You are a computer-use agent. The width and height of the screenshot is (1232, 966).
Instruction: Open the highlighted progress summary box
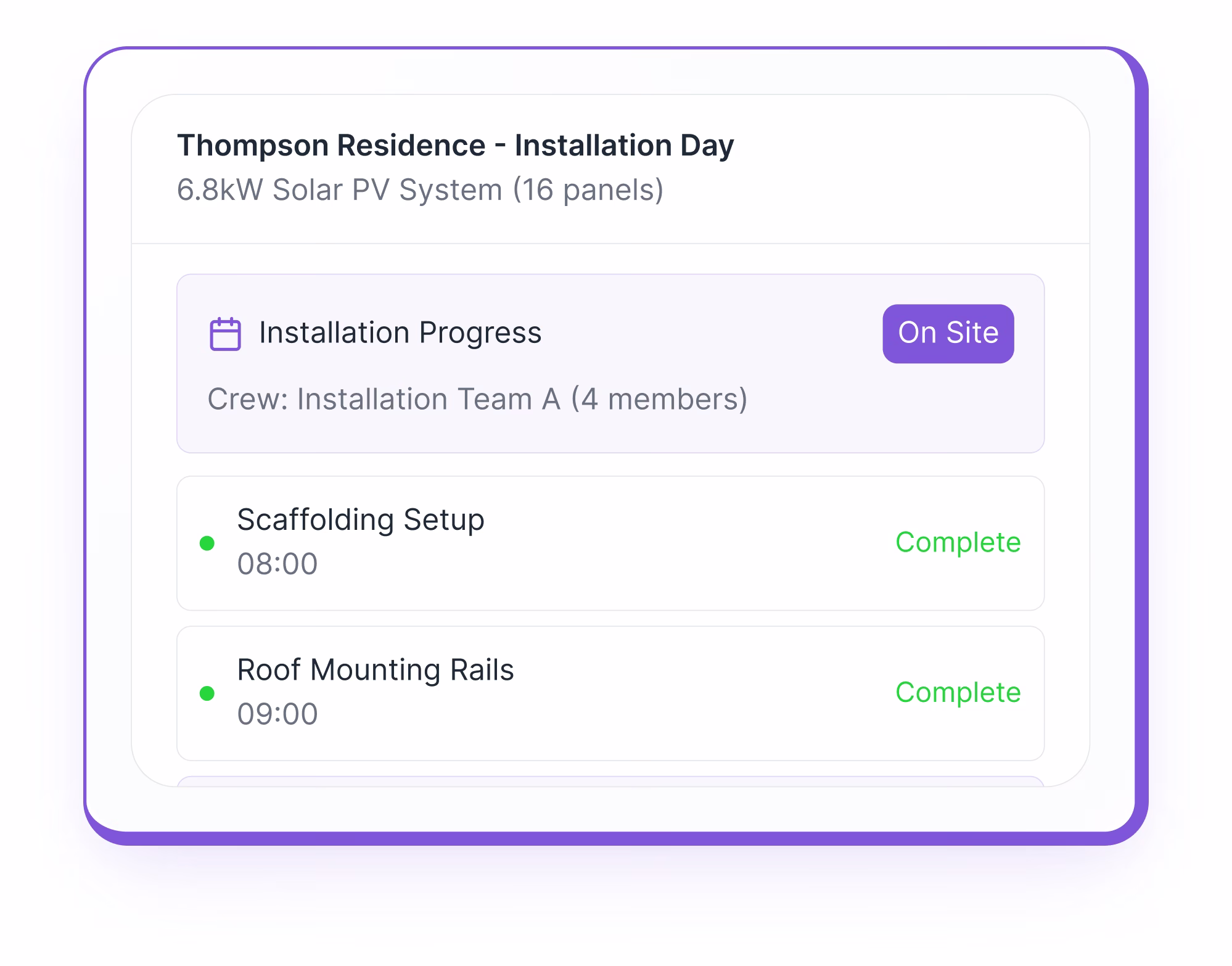point(610,365)
